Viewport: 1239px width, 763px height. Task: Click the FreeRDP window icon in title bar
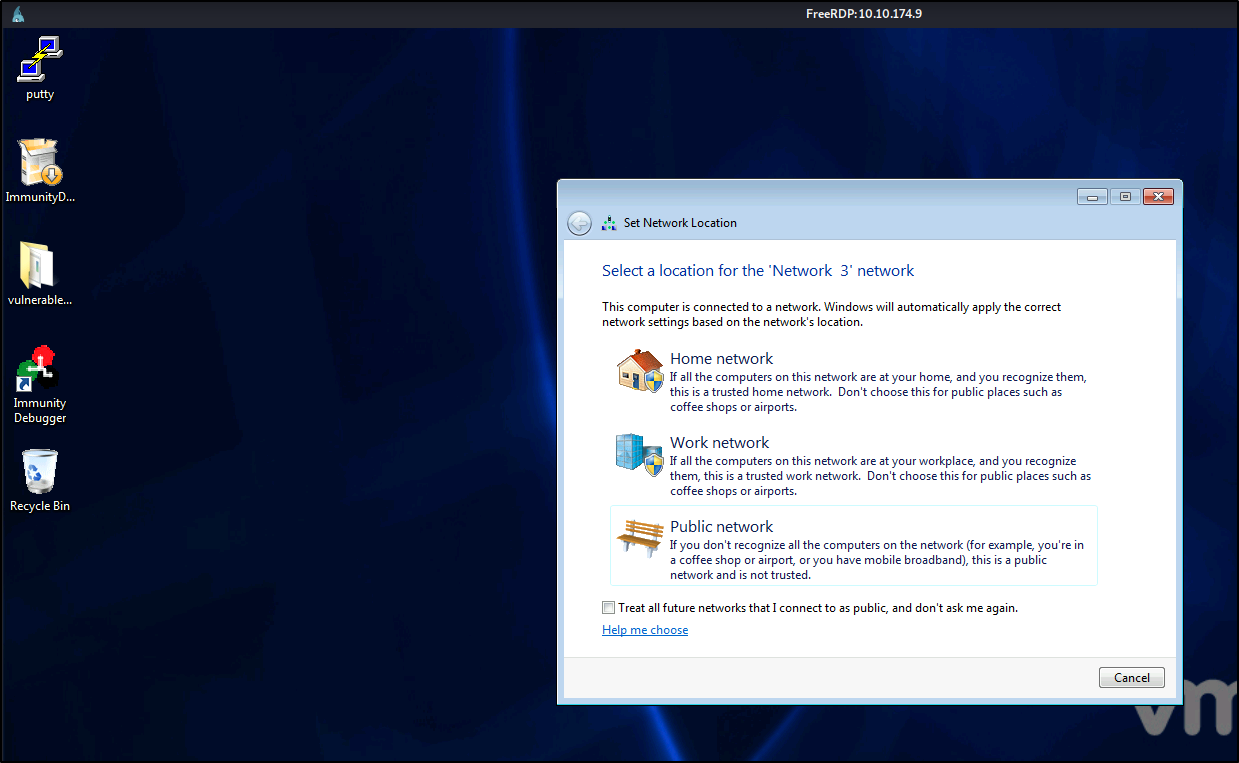click(18, 14)
